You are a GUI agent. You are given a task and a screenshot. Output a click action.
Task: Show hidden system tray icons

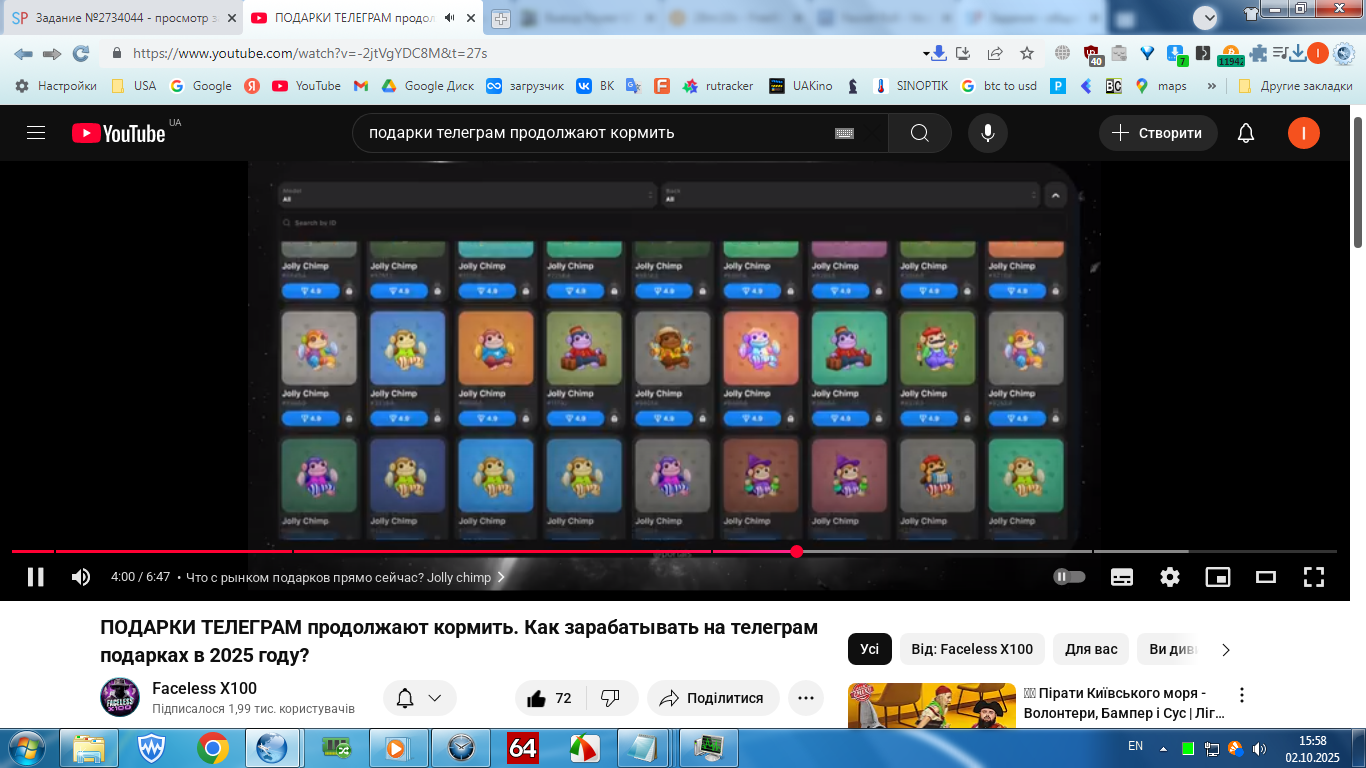tap(1163, 748)
